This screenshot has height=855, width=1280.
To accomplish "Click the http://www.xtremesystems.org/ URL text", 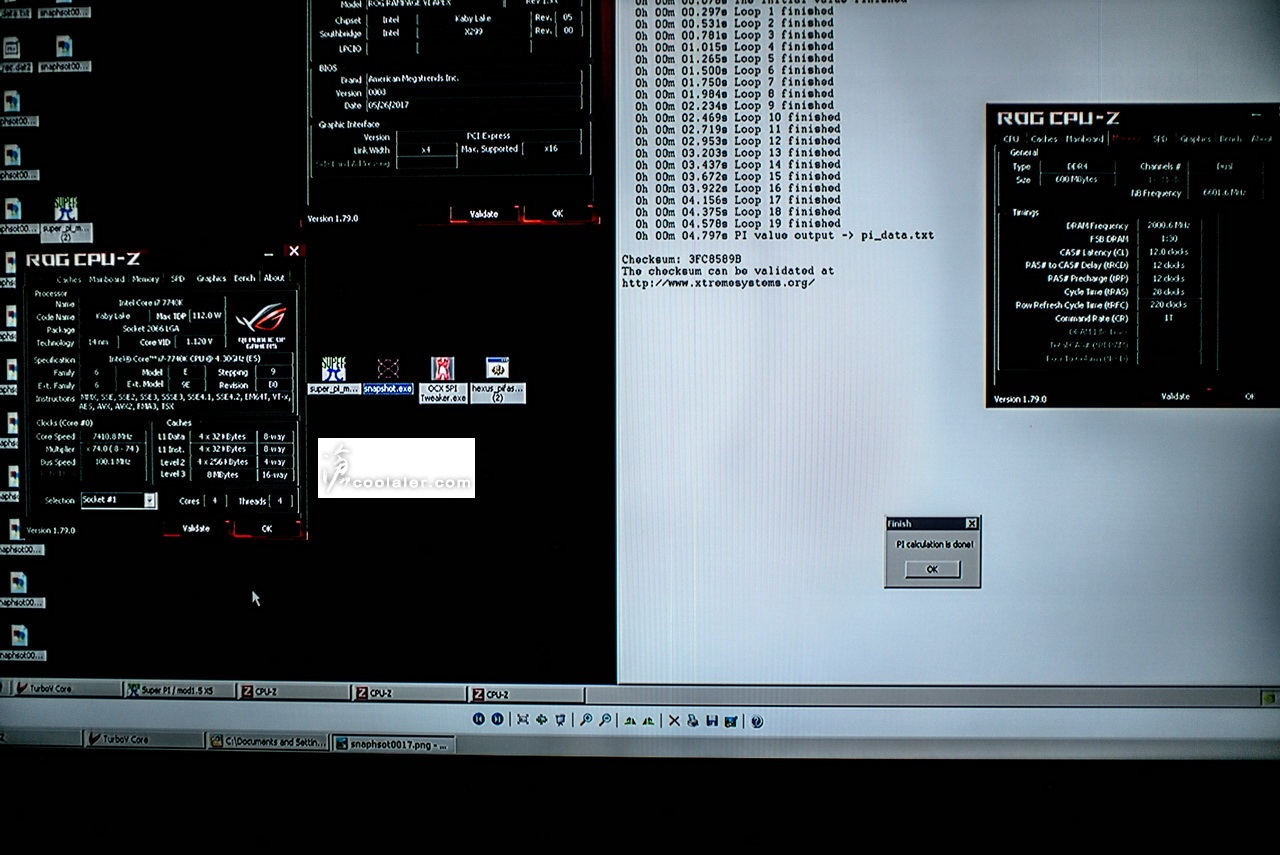I will coord(718,282).
